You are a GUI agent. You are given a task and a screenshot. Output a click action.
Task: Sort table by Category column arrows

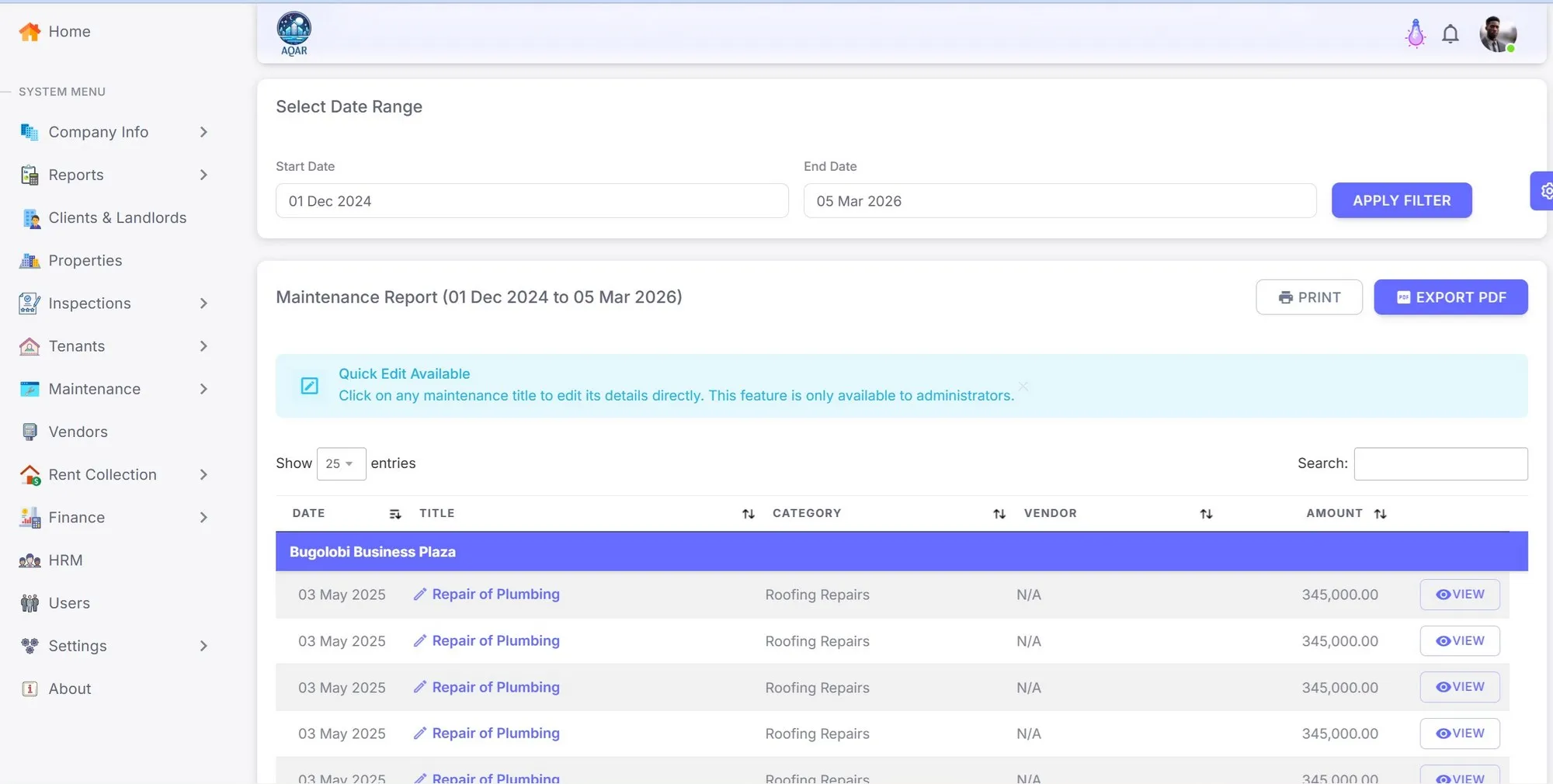[x=999, y=514]
